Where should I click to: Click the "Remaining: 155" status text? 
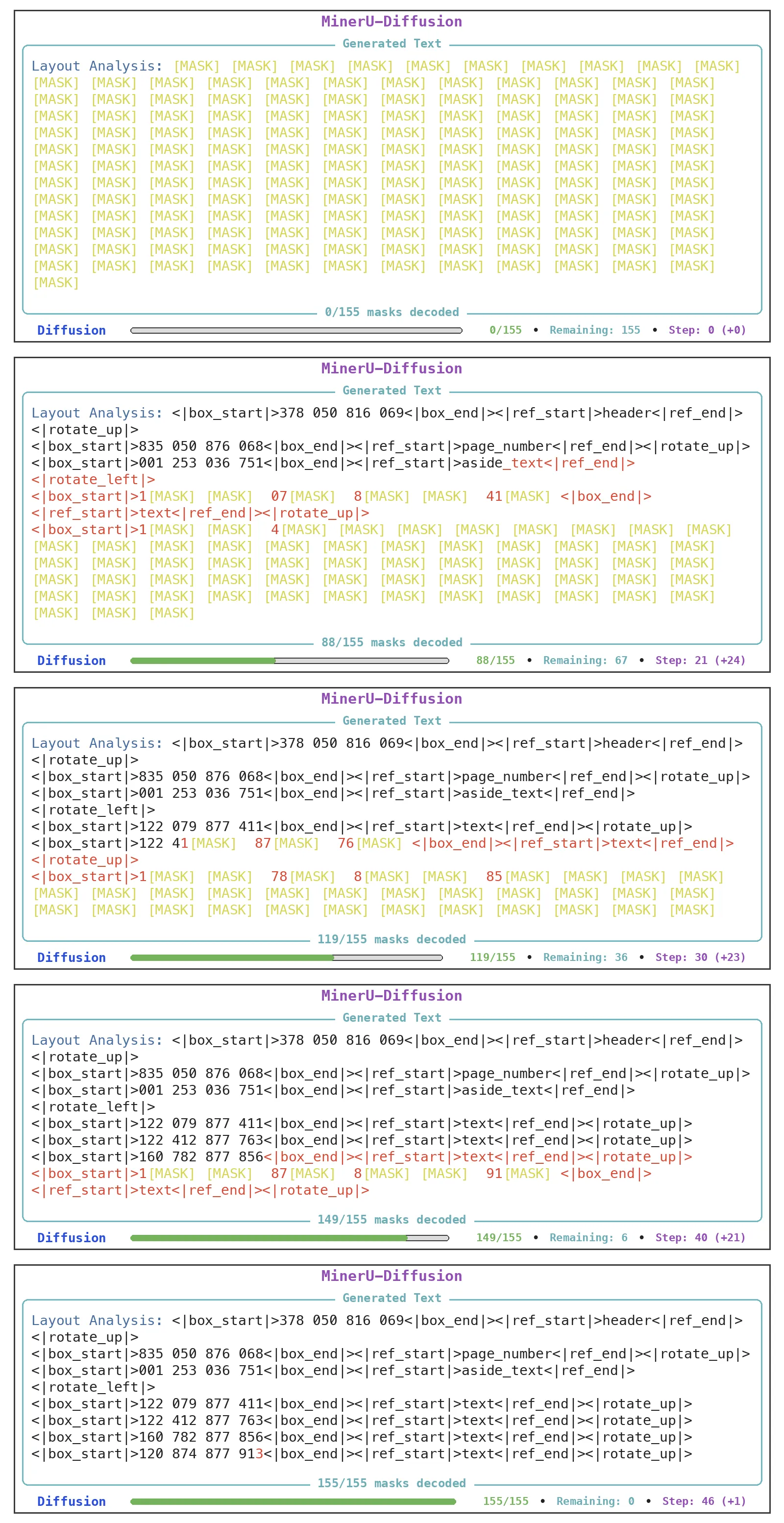click(x=595, y=330)
